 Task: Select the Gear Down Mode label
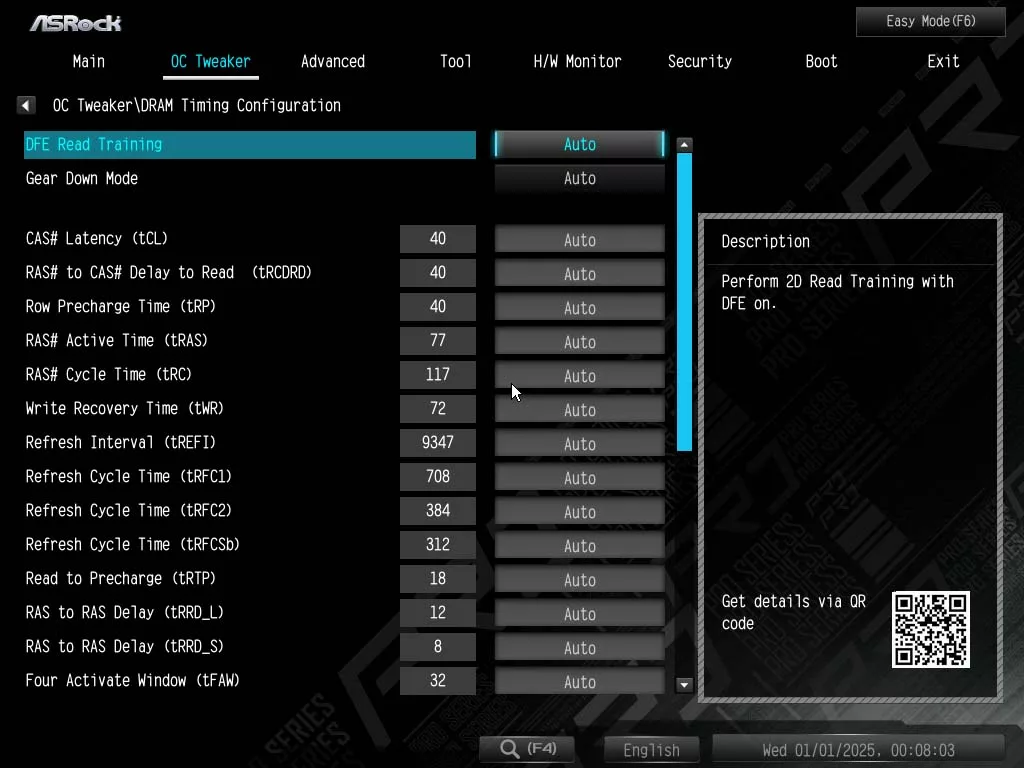pos(82,178)
